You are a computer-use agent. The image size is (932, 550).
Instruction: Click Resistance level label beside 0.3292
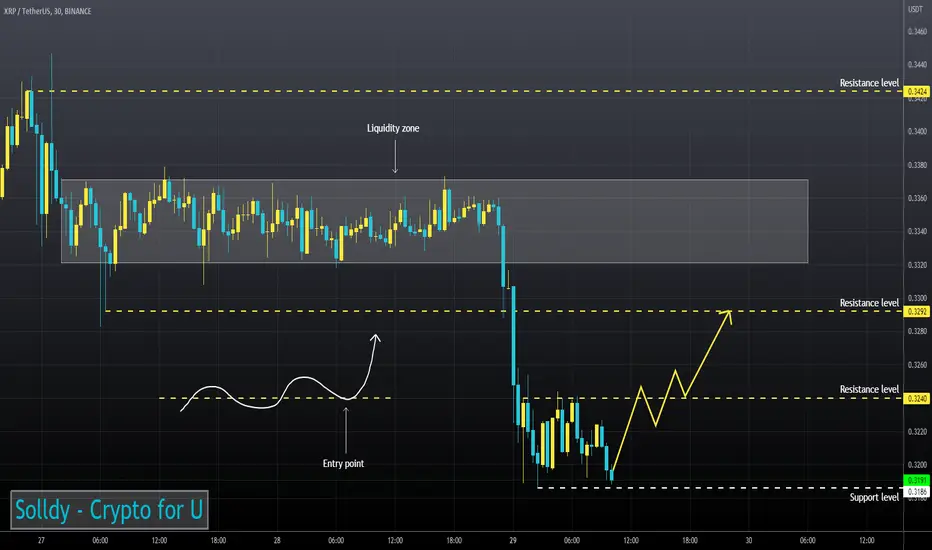(x=869, y=303)
